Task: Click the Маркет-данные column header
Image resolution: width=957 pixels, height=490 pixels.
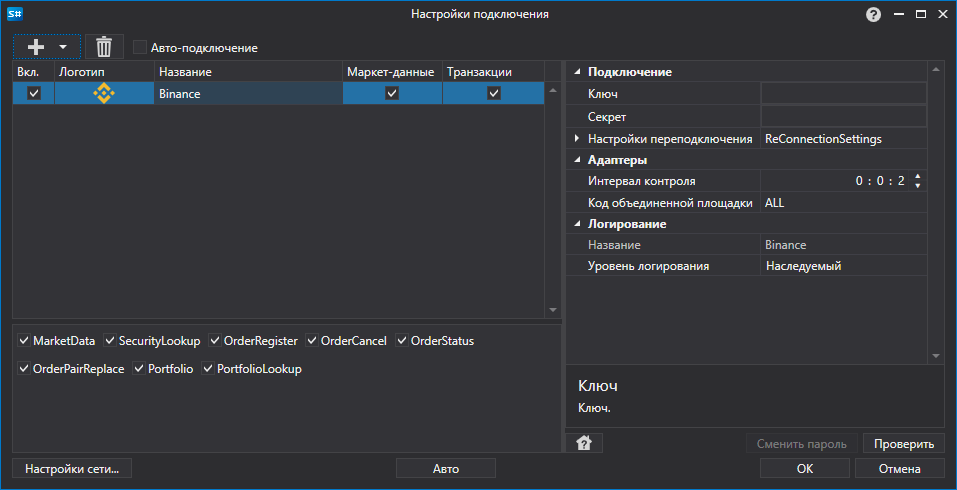Action: pyautogui.click(x=392, y=72)
